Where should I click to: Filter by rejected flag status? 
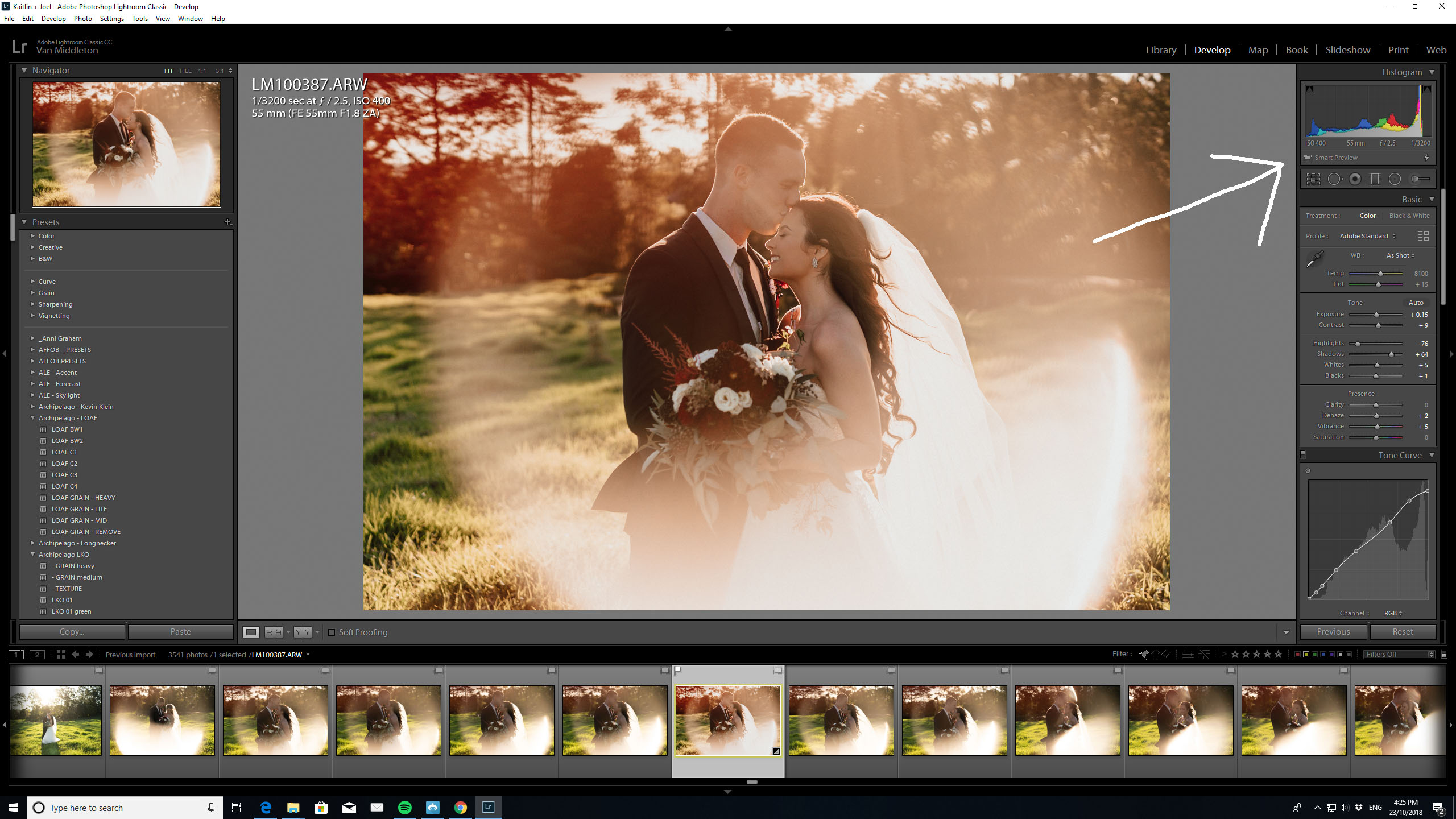(x=1166, y=654)
